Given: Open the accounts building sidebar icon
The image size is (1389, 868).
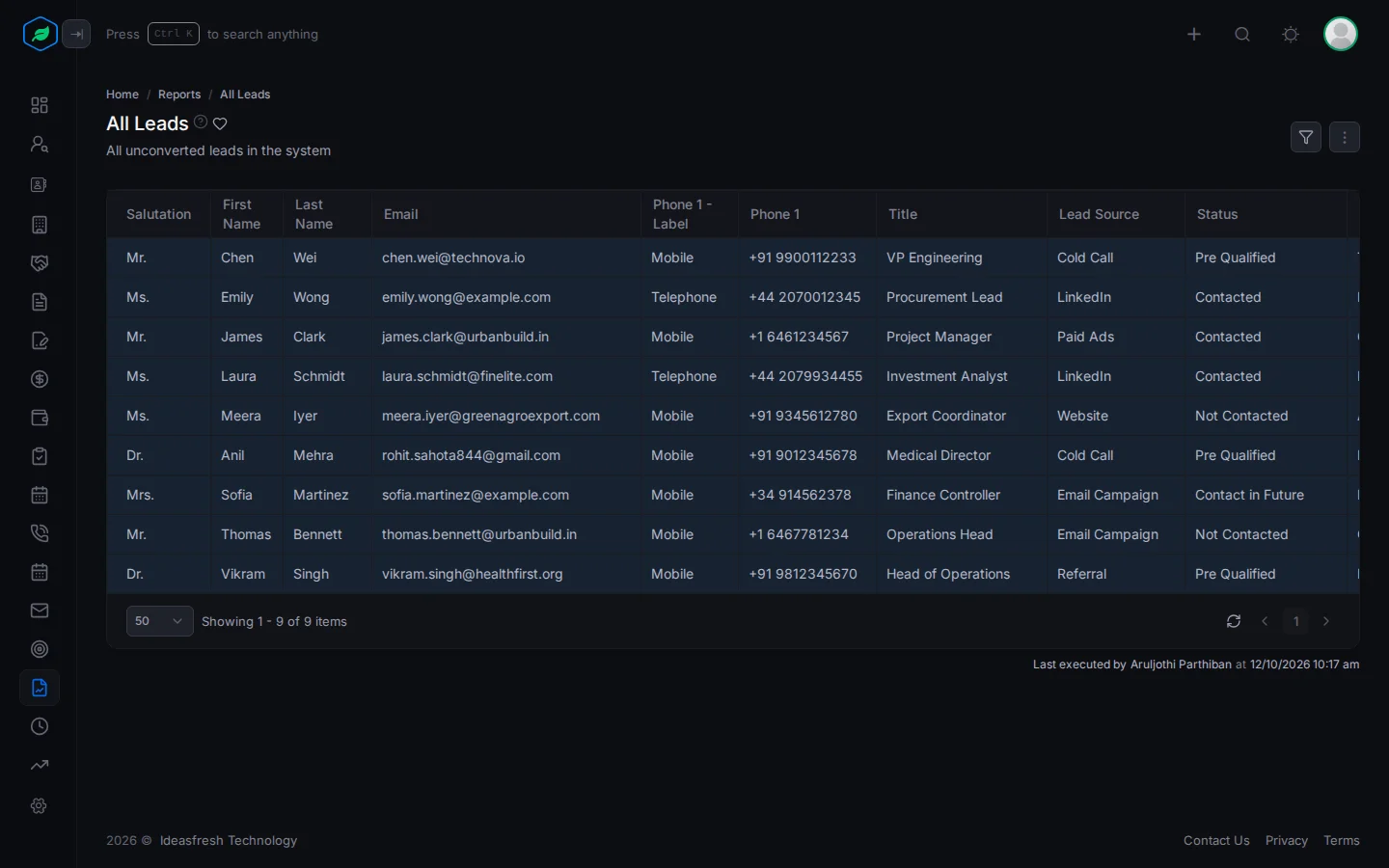Looking at the screenshot, I should [40, 225].
